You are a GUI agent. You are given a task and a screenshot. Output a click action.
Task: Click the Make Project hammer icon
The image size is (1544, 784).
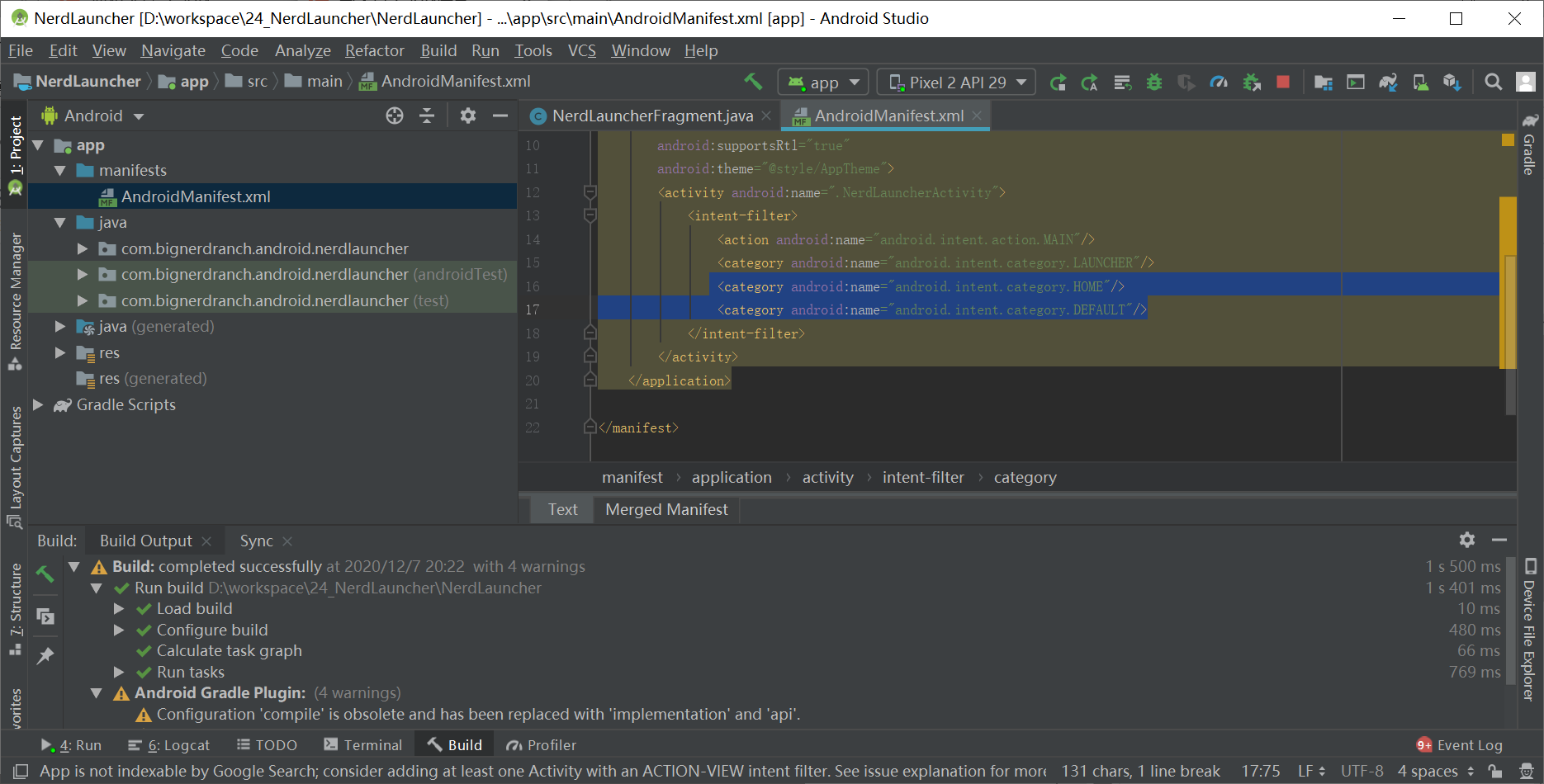pyautogui.click(x=752, y=82)
